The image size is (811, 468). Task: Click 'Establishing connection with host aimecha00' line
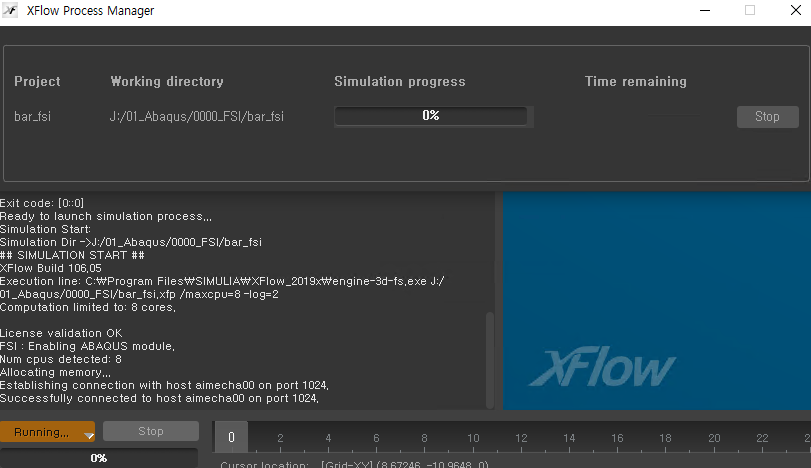click(164, 385)
